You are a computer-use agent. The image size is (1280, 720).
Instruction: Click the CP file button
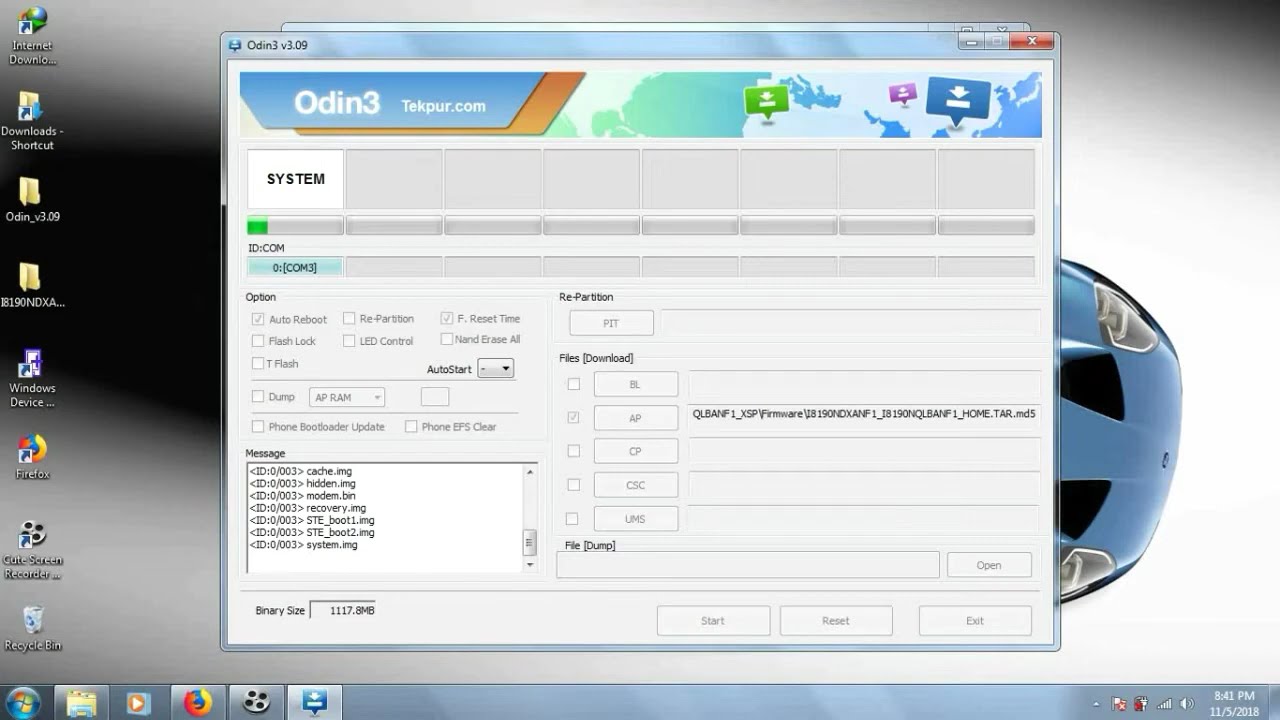[636, 451]
